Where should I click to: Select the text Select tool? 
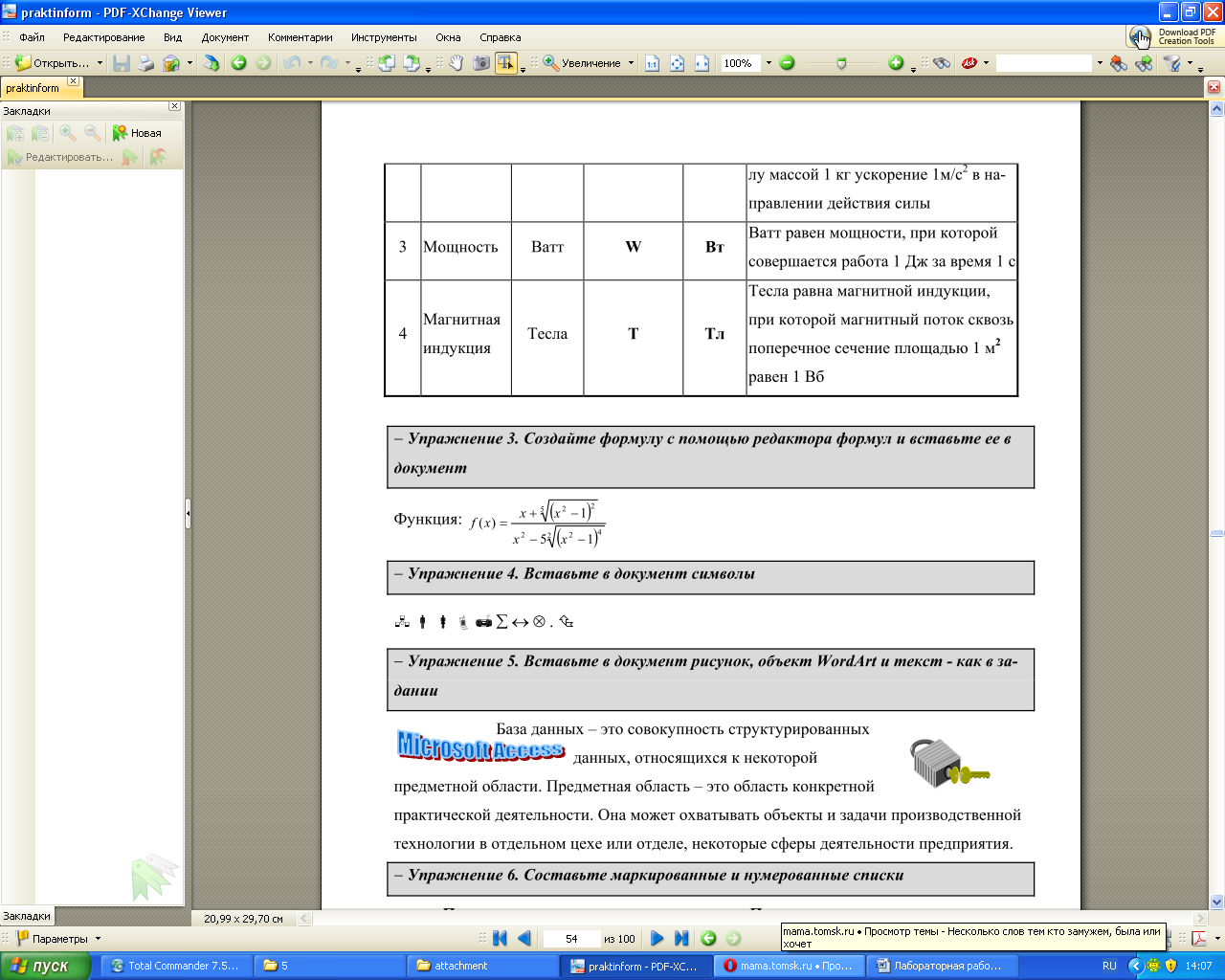(x=505, y=63)
